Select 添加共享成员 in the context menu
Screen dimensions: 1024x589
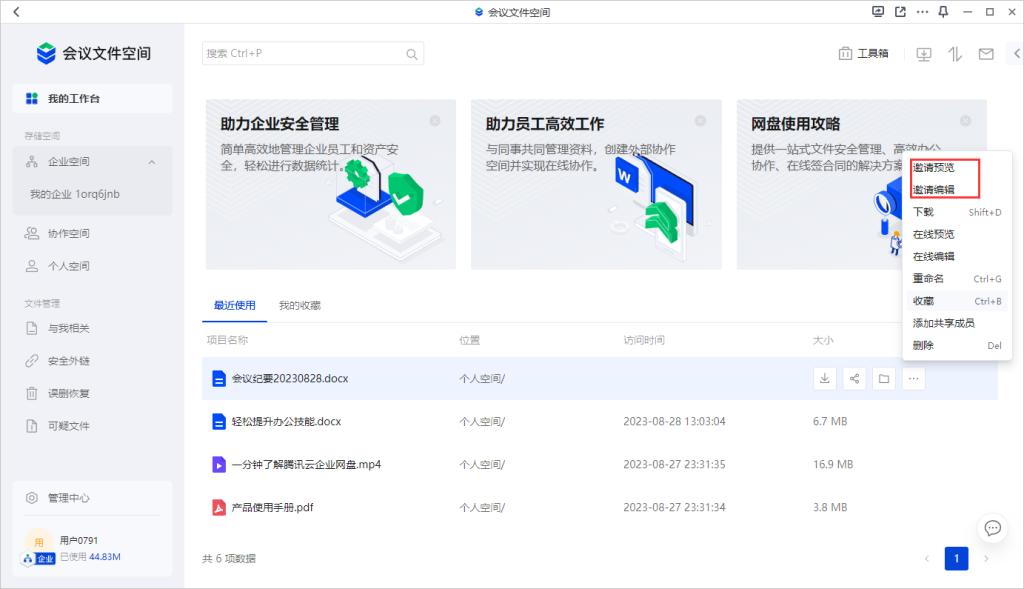click(945, 323)
